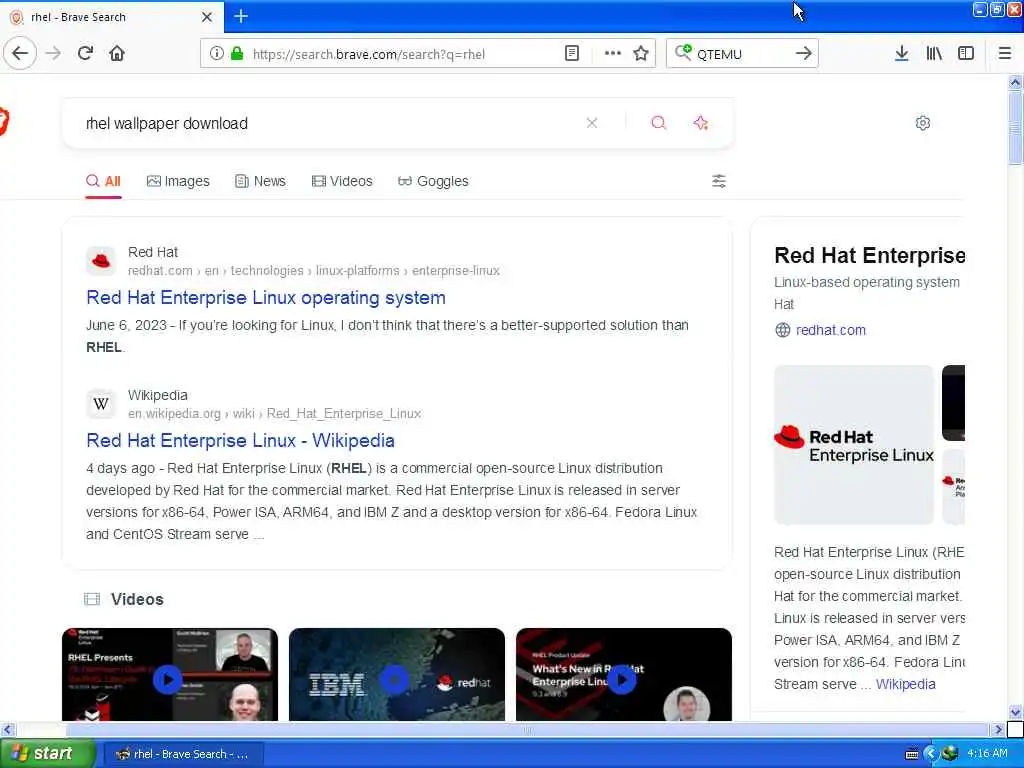Run search with the magnifier button
1024x768 pixels.
tap(658, 123)
